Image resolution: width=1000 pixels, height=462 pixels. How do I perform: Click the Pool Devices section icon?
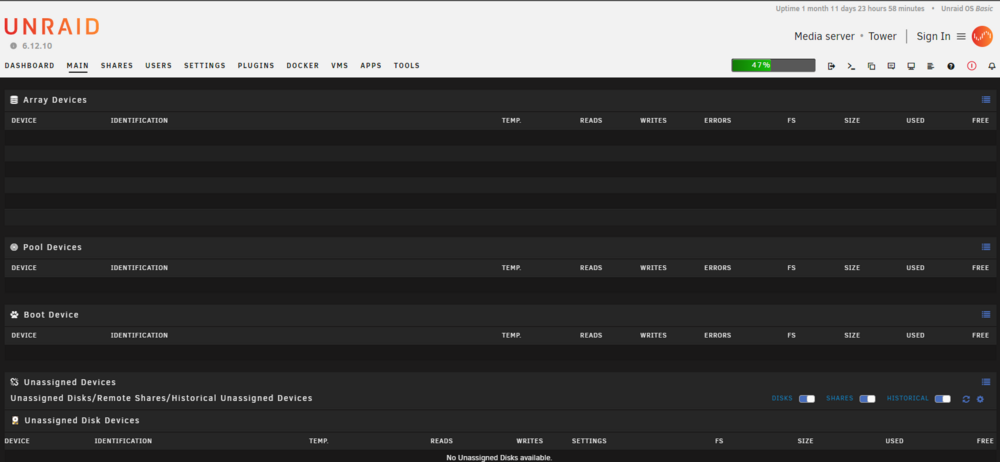pos(14,247)
